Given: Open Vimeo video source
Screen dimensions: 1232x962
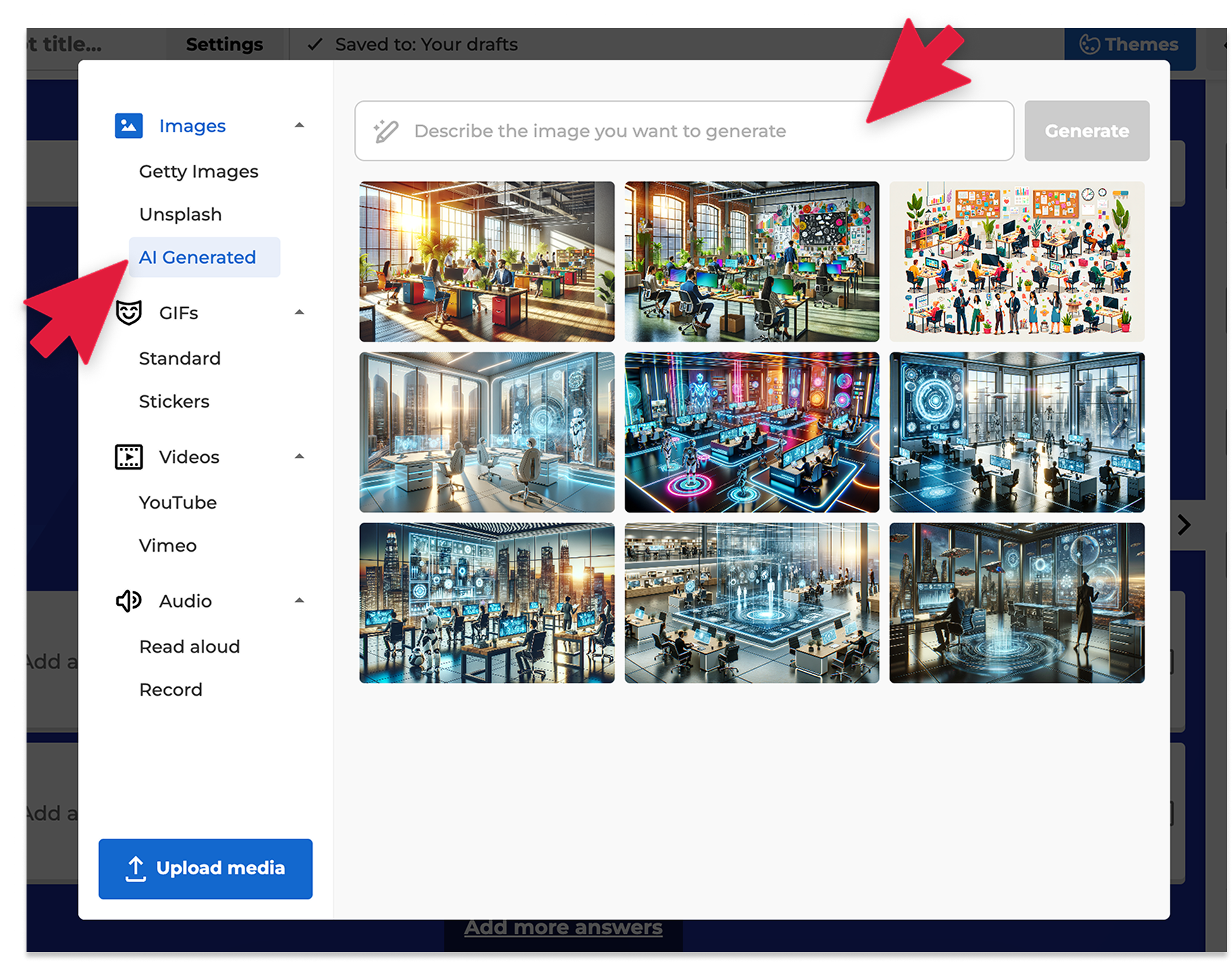Looking at the screenshot, I should (167, 545).
